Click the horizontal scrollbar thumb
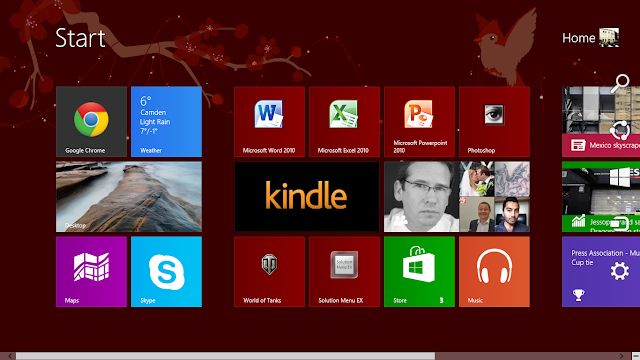The image size is (640, 360). (x=225, y=356)
